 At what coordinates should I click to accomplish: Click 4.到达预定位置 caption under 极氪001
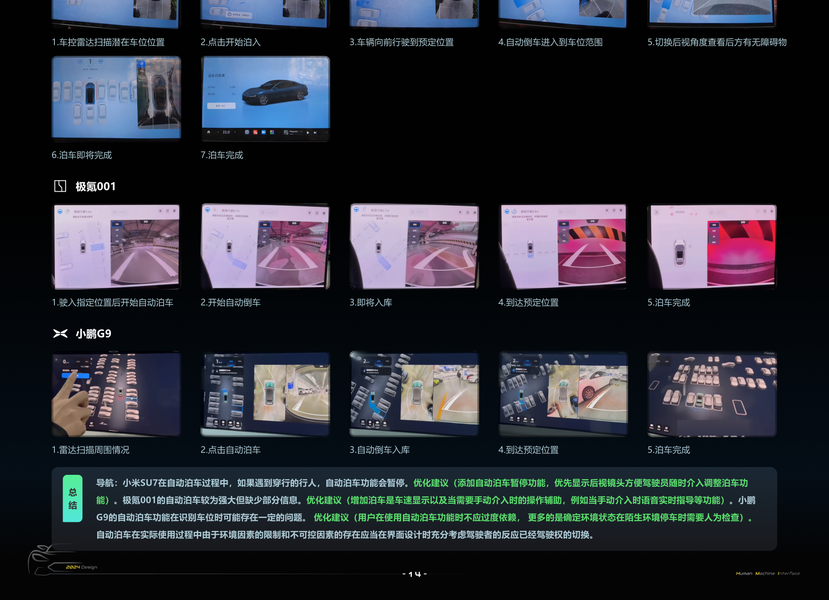pos(528,302)
